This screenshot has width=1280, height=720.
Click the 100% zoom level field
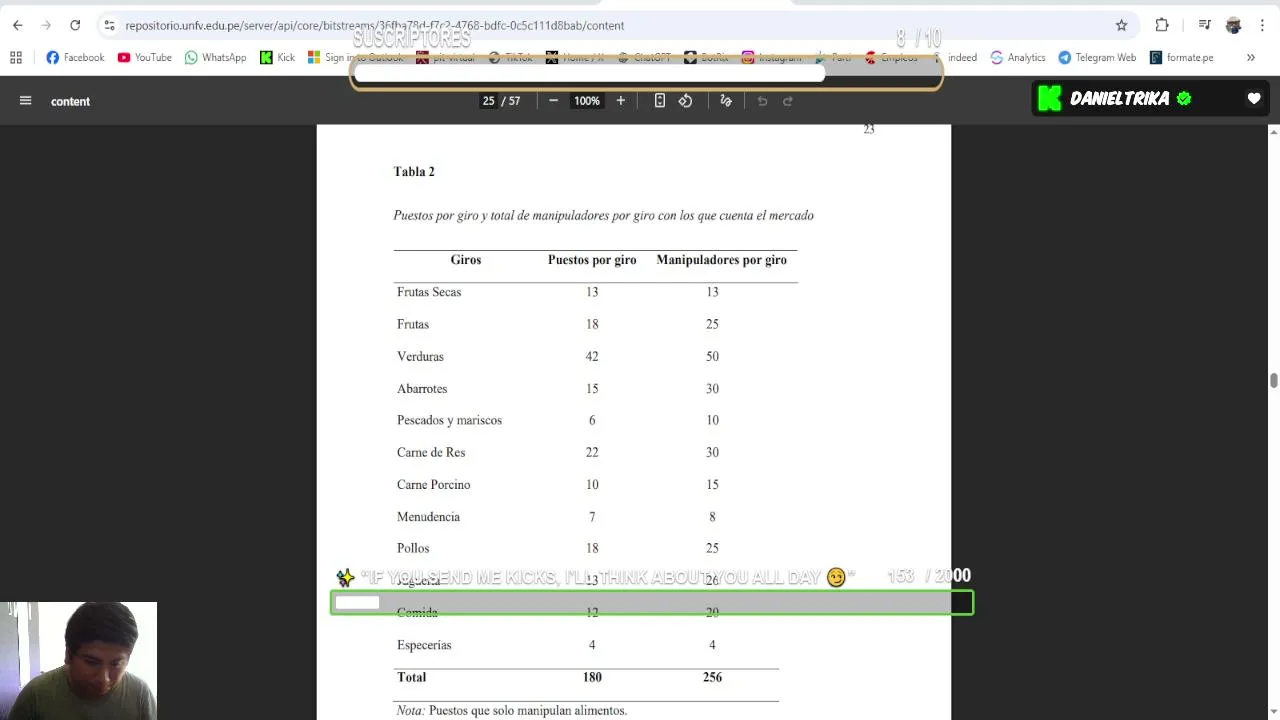pyautogui.click(x=587, y=101)
